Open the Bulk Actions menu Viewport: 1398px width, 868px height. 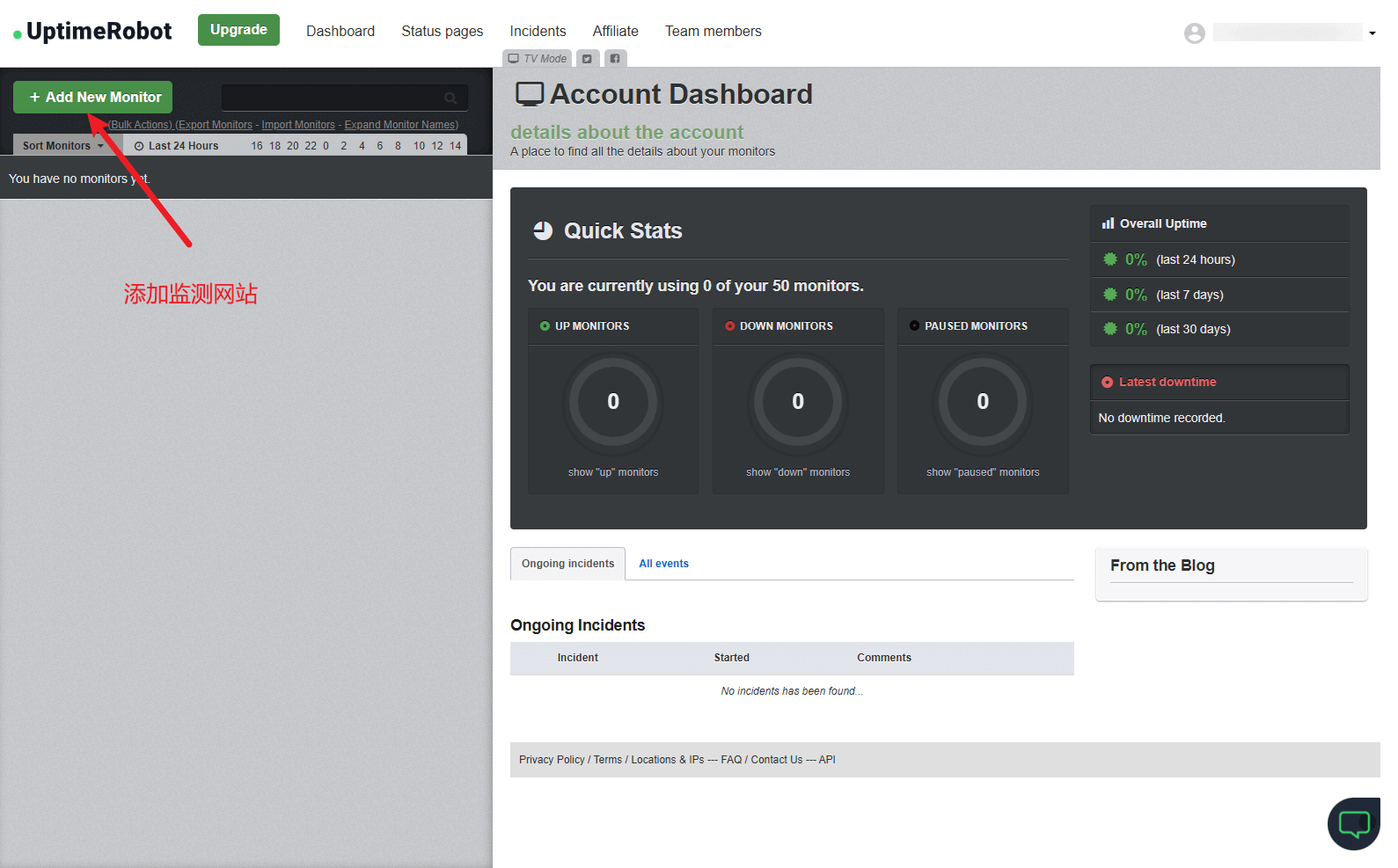[x=140, y=125]
